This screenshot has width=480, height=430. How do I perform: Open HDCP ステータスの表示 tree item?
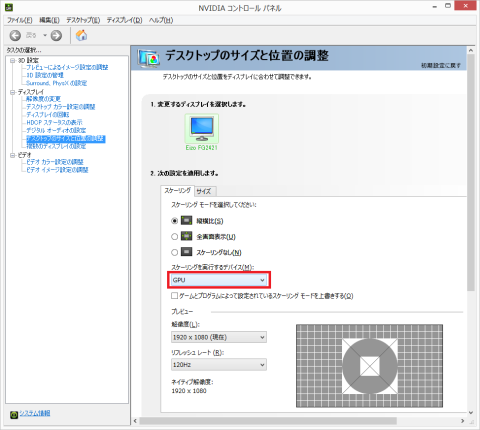pos(54,123)
